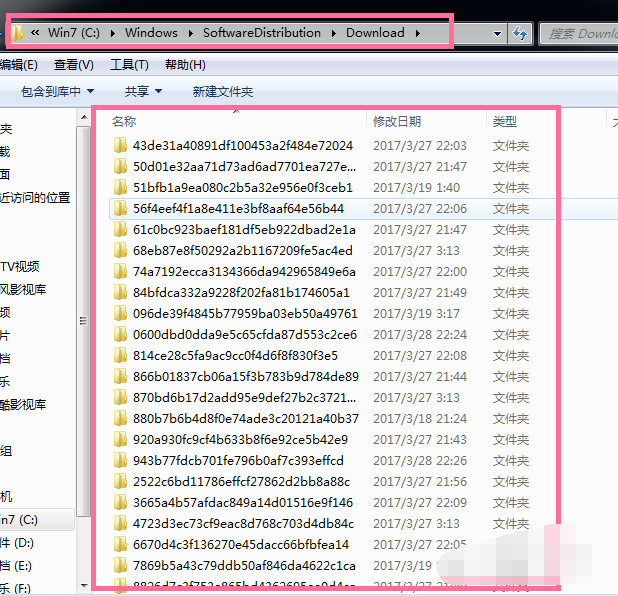Viewport: 618px width, 596px height.
Task: Click 新建文件夹 button
Action: point(223,92)
